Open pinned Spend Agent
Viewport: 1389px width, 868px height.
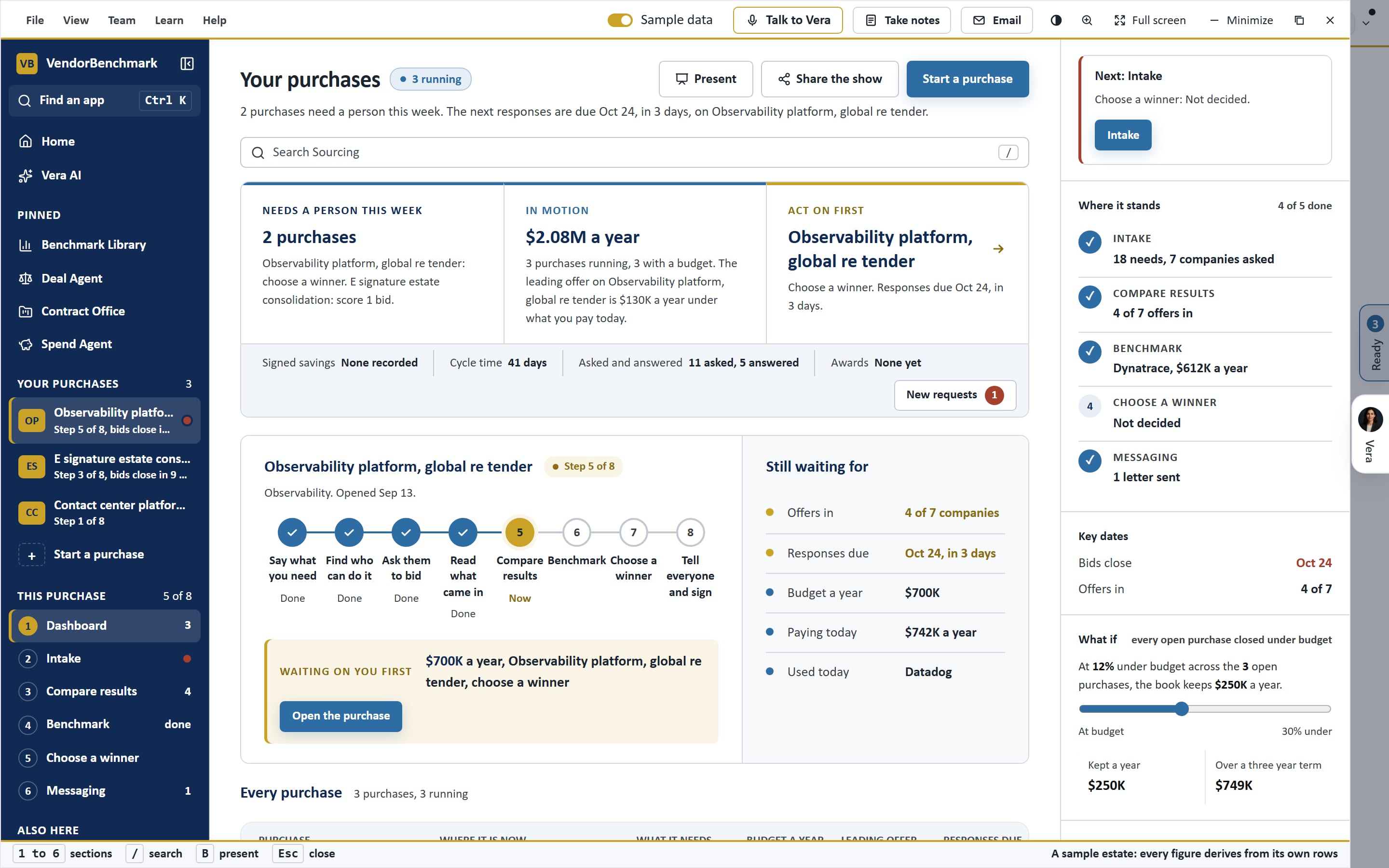tap(105, 344)
